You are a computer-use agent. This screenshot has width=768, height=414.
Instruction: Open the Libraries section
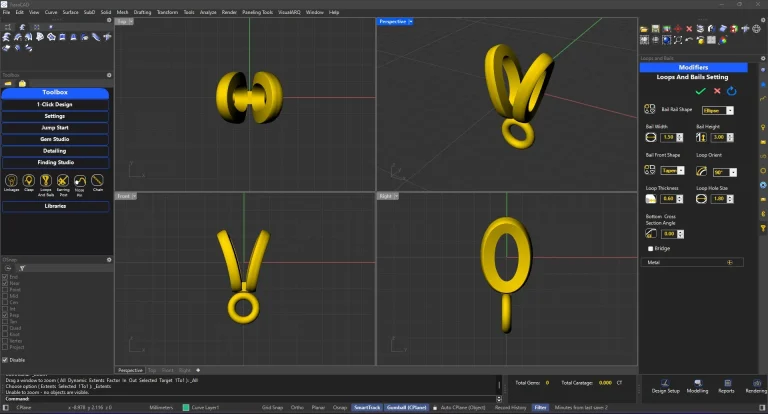point(55,206)
